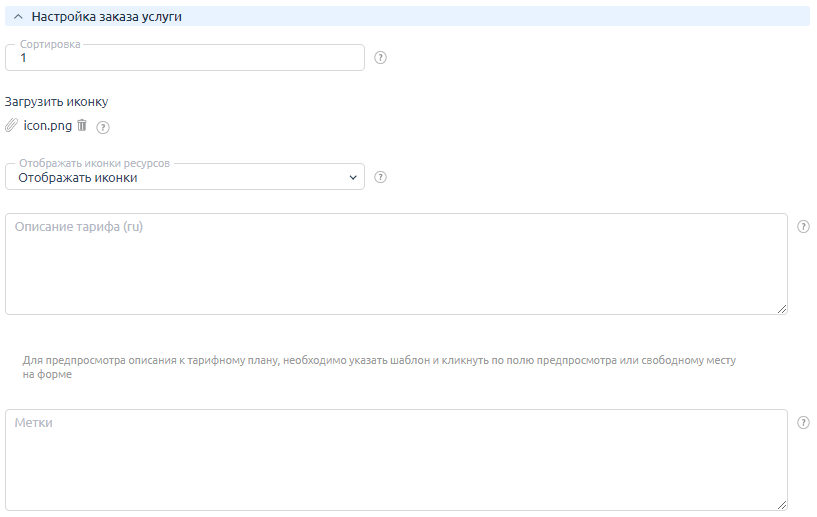Click resize grip of Метки textarea

(782, 505)
